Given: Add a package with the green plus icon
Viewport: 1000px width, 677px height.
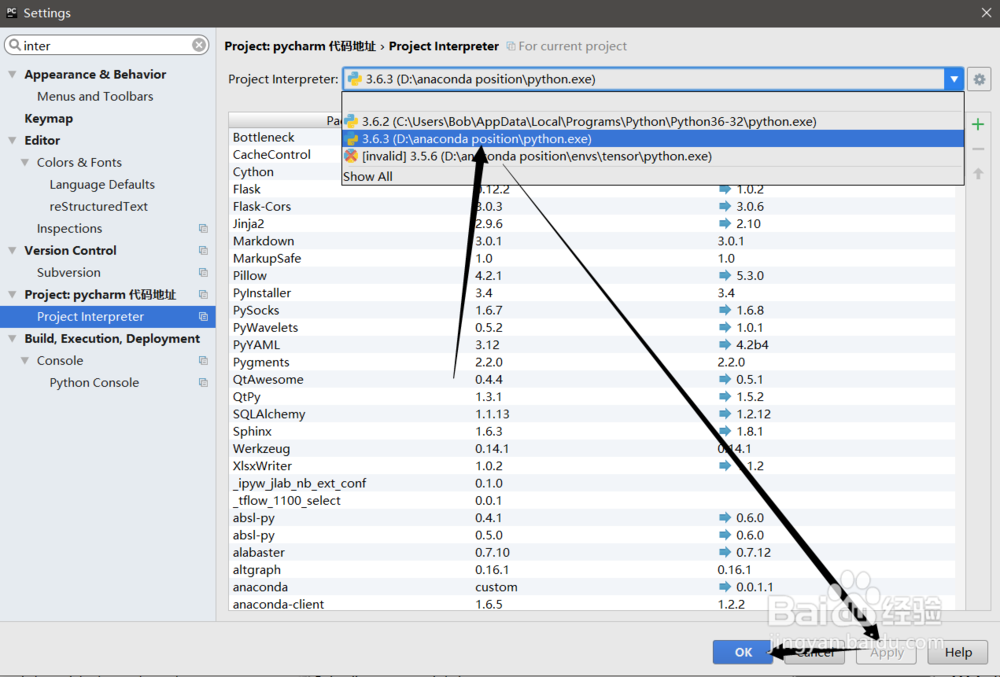Looking at the screenshot, I should 978,124.
